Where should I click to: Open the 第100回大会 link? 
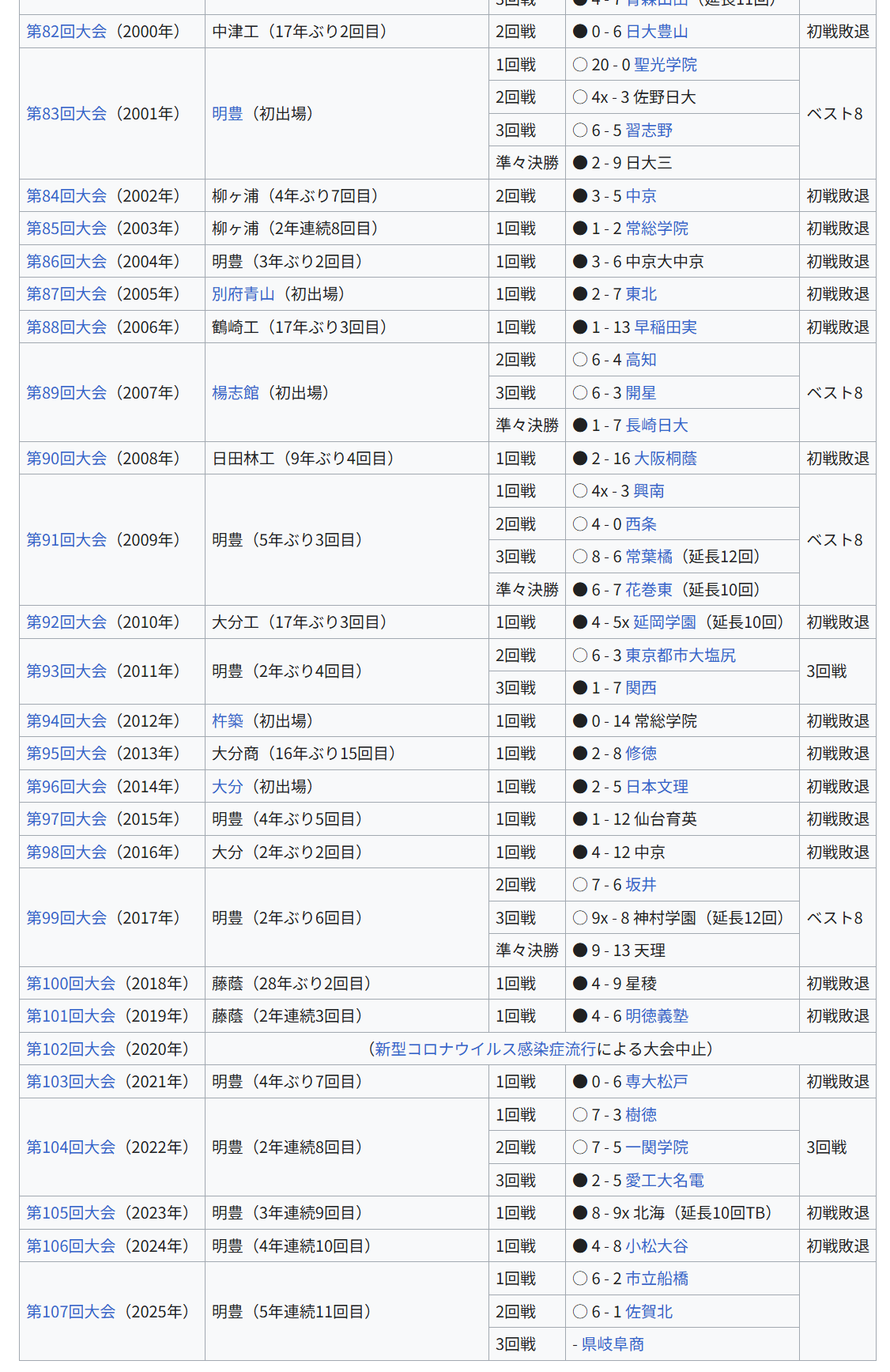click(71, 984)
